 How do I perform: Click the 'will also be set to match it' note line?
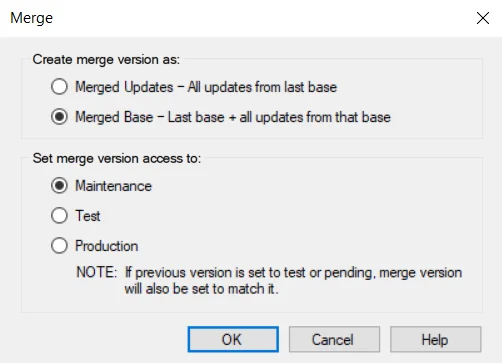point(201,289)
